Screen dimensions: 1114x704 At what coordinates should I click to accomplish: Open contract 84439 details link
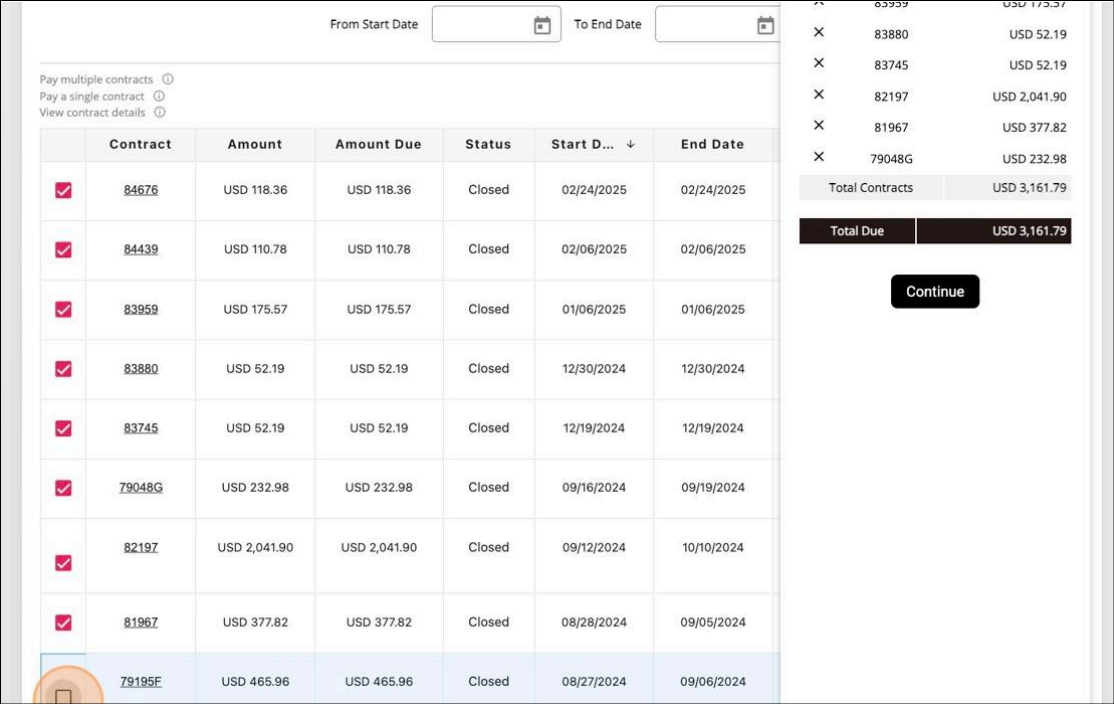[141, 249]
